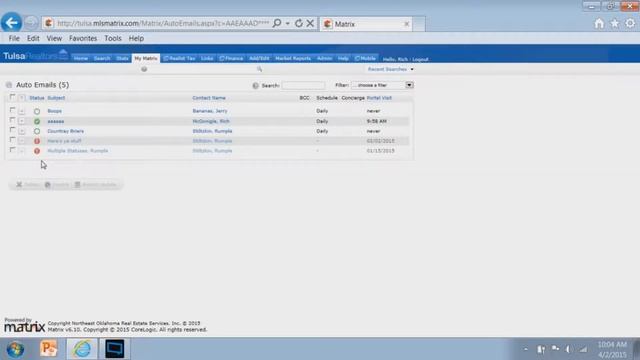Expand all rows with the header plus button

22,98
